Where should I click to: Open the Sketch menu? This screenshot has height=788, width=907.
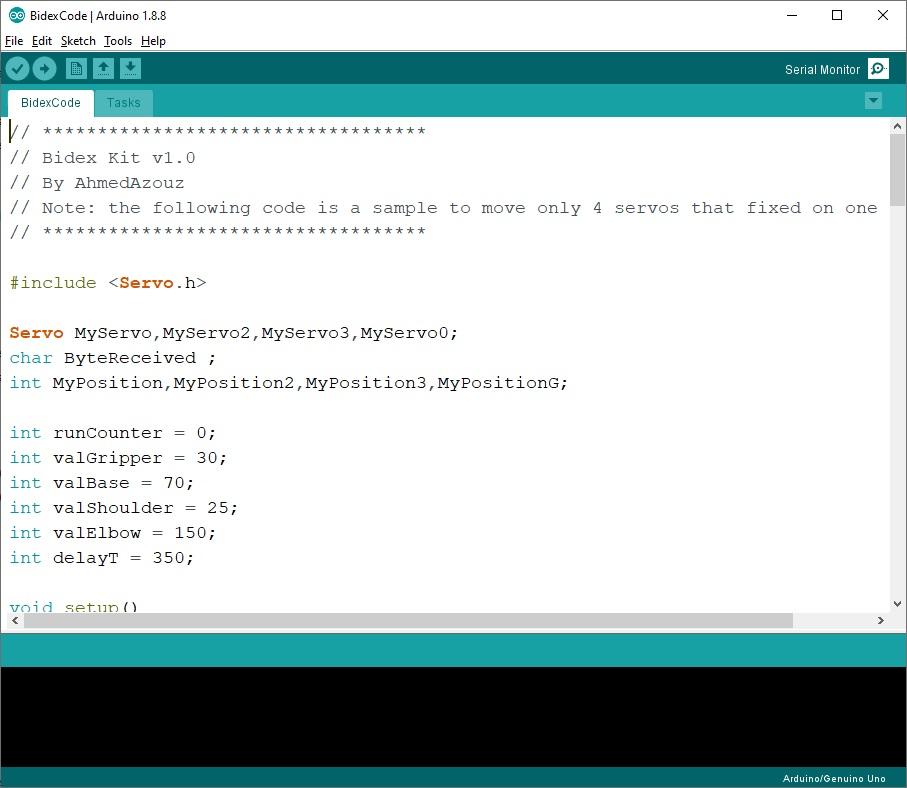(77, 41)
